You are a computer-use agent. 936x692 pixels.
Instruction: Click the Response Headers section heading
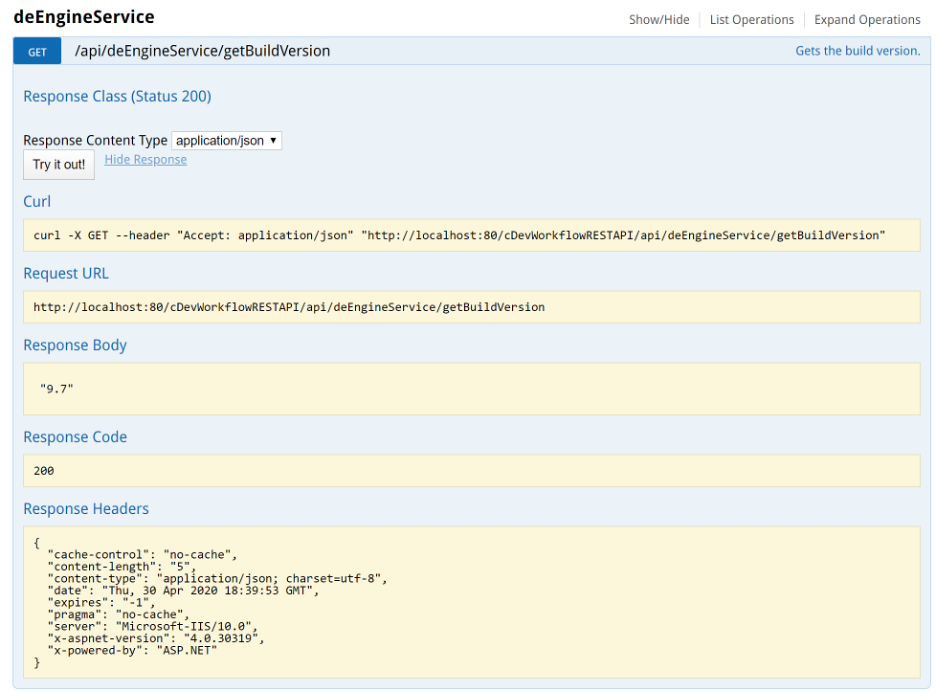coord(84,508)
